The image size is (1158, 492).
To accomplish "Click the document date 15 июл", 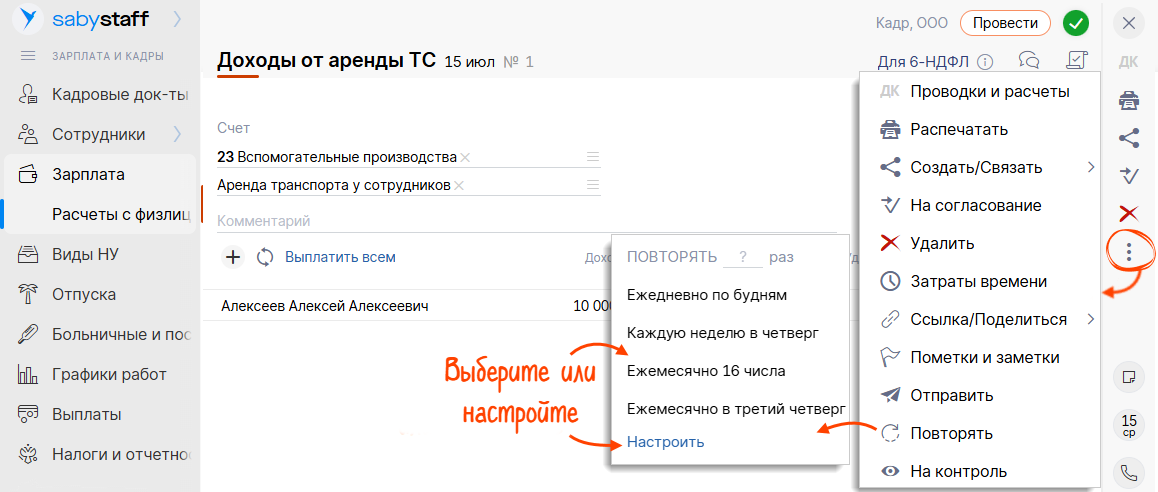I will click(469, 62).
